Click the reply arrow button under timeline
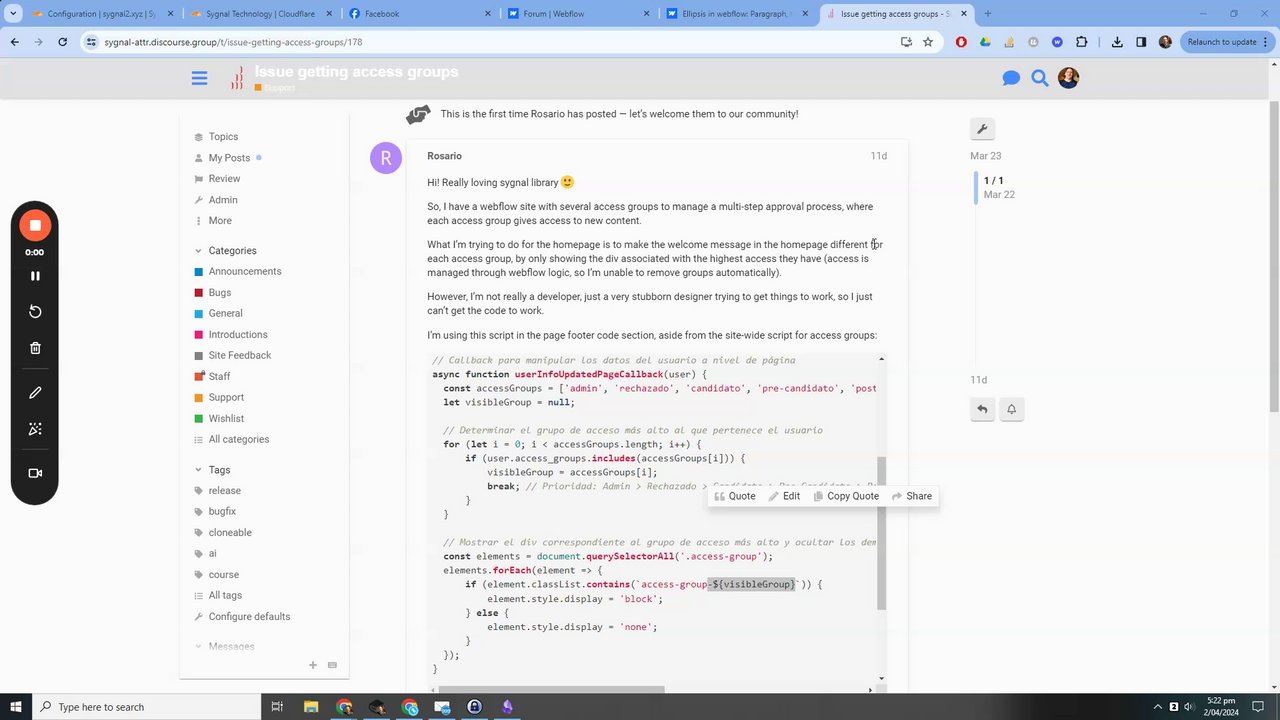The image size is (1280, 720). pyautogui.click(x=982, y=409)
